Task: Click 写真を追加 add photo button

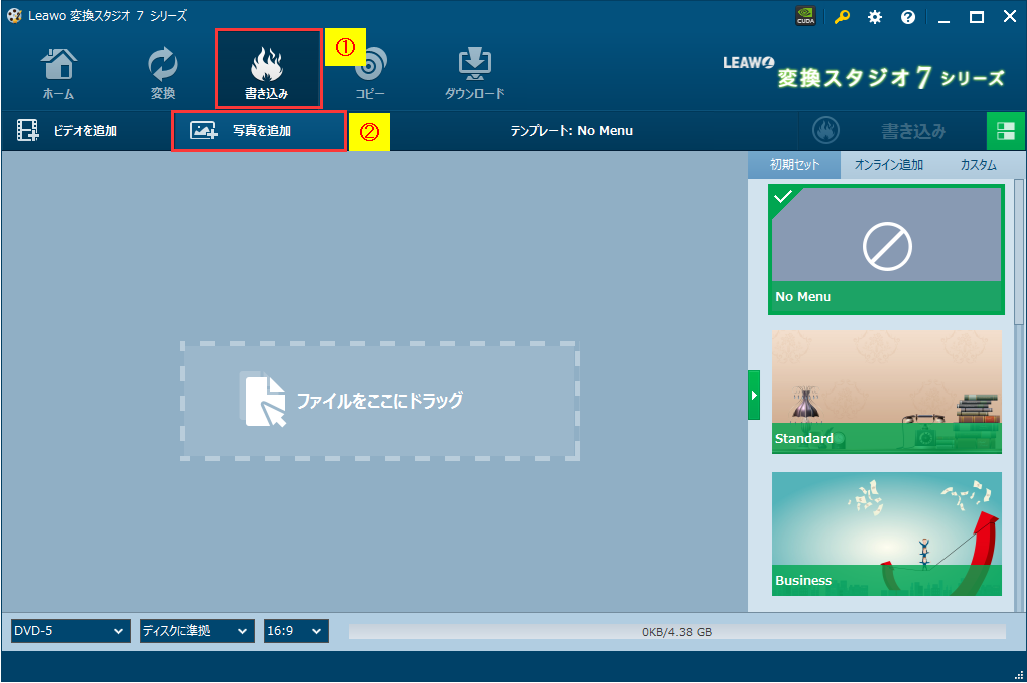Action: tap(259, 131)
